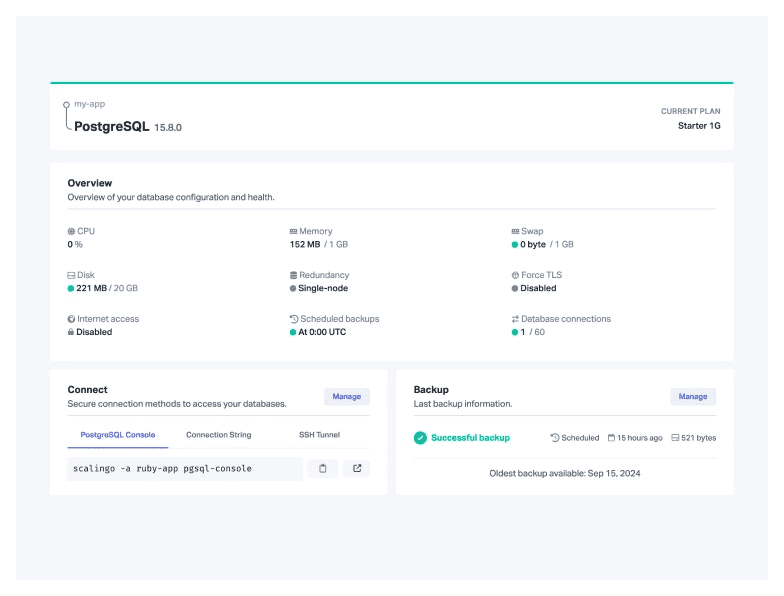Open Manage in the Backup panel
Viewport: 784px width, 596px height.
point(692,396)
